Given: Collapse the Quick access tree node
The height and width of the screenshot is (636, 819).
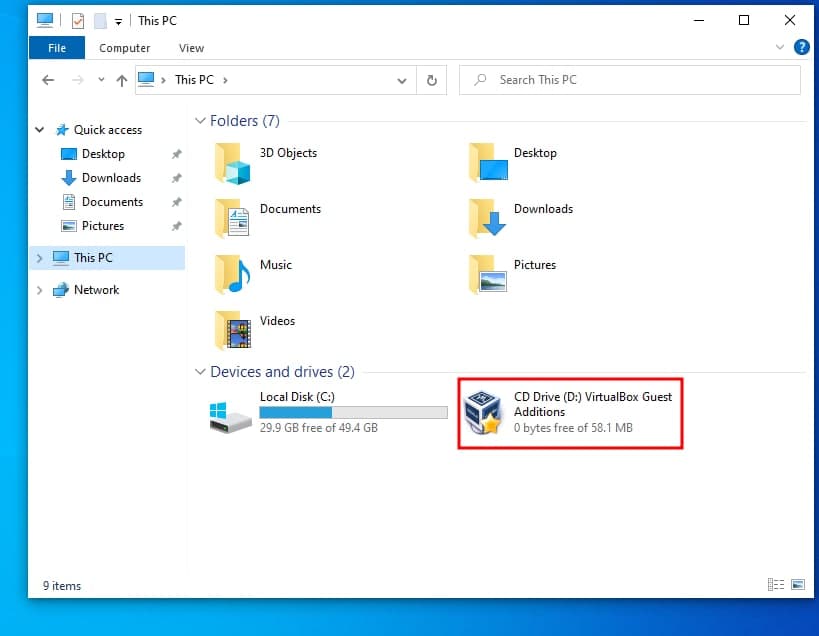Looking at the screenshot, I should (40, 129).
